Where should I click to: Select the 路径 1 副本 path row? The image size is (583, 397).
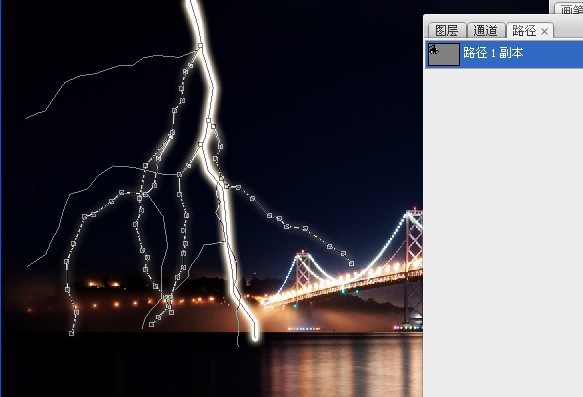coord(504,54)
